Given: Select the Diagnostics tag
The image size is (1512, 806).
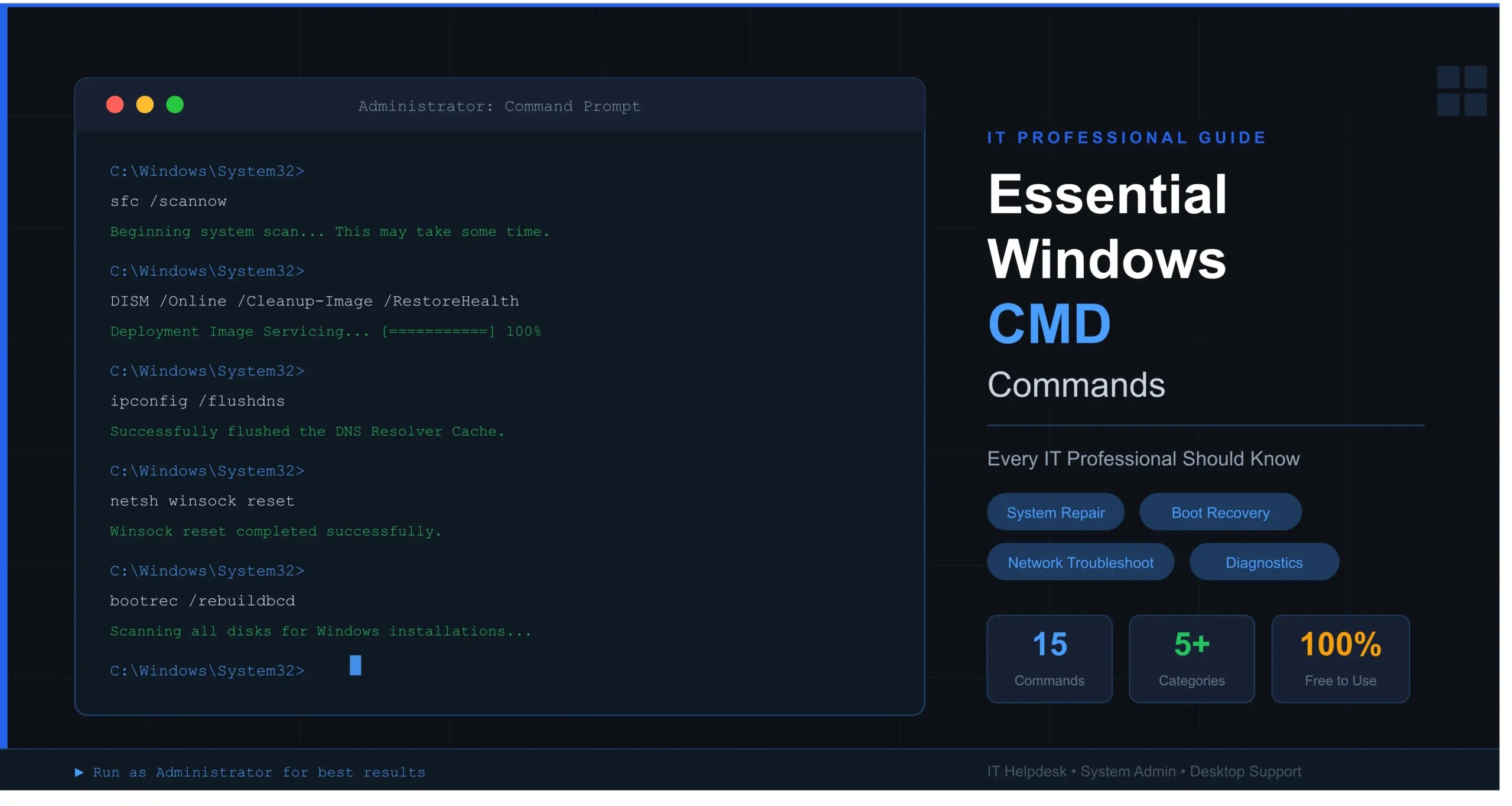Looking at the screenshot, I should click(x=1264, y=562).
